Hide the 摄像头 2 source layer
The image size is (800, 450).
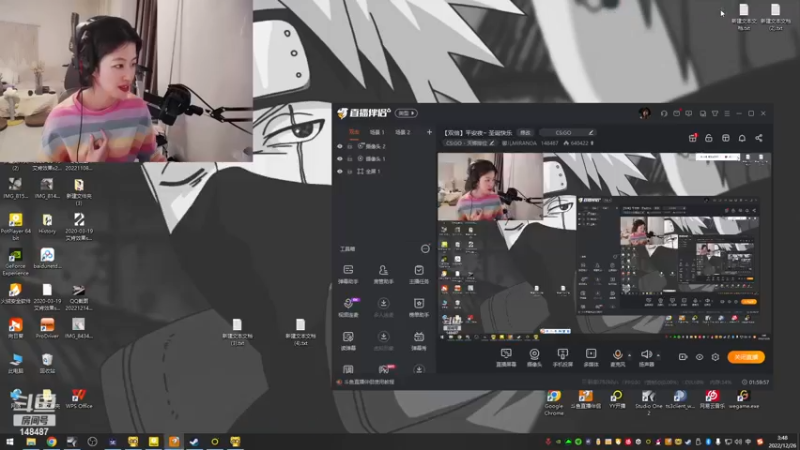[340, 146]
